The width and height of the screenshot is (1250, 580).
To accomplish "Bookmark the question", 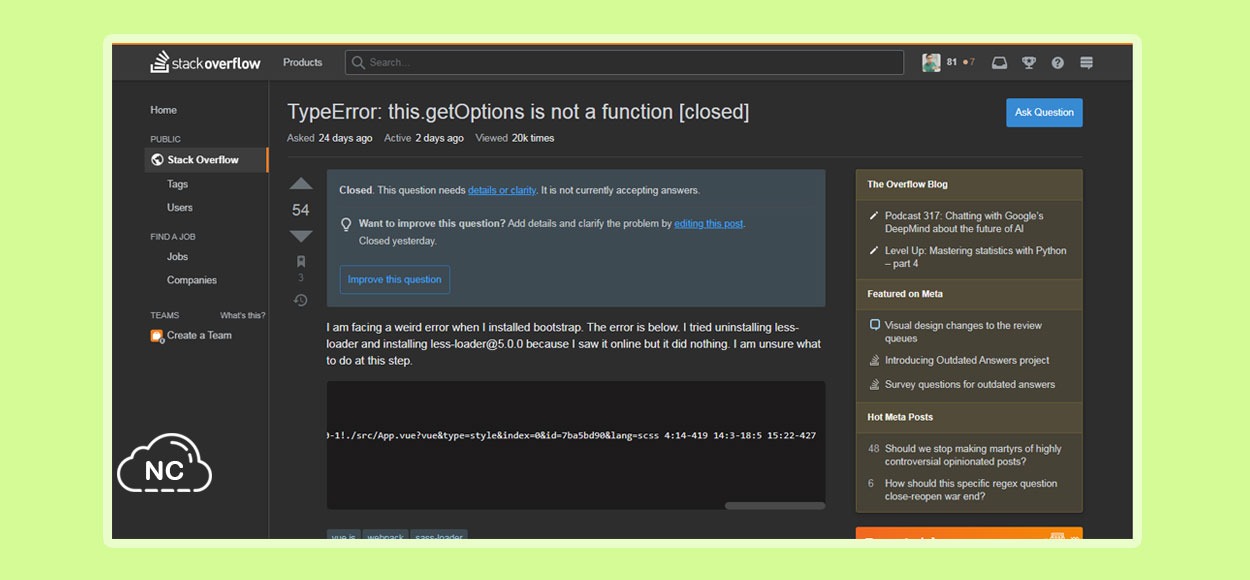I will click(301, 262).
